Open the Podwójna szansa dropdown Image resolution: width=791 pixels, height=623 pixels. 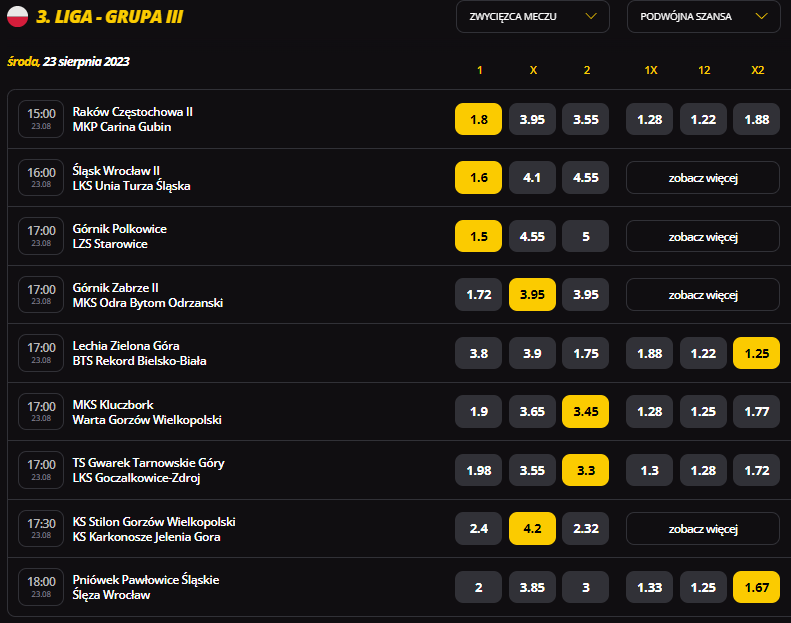(704, 17)
